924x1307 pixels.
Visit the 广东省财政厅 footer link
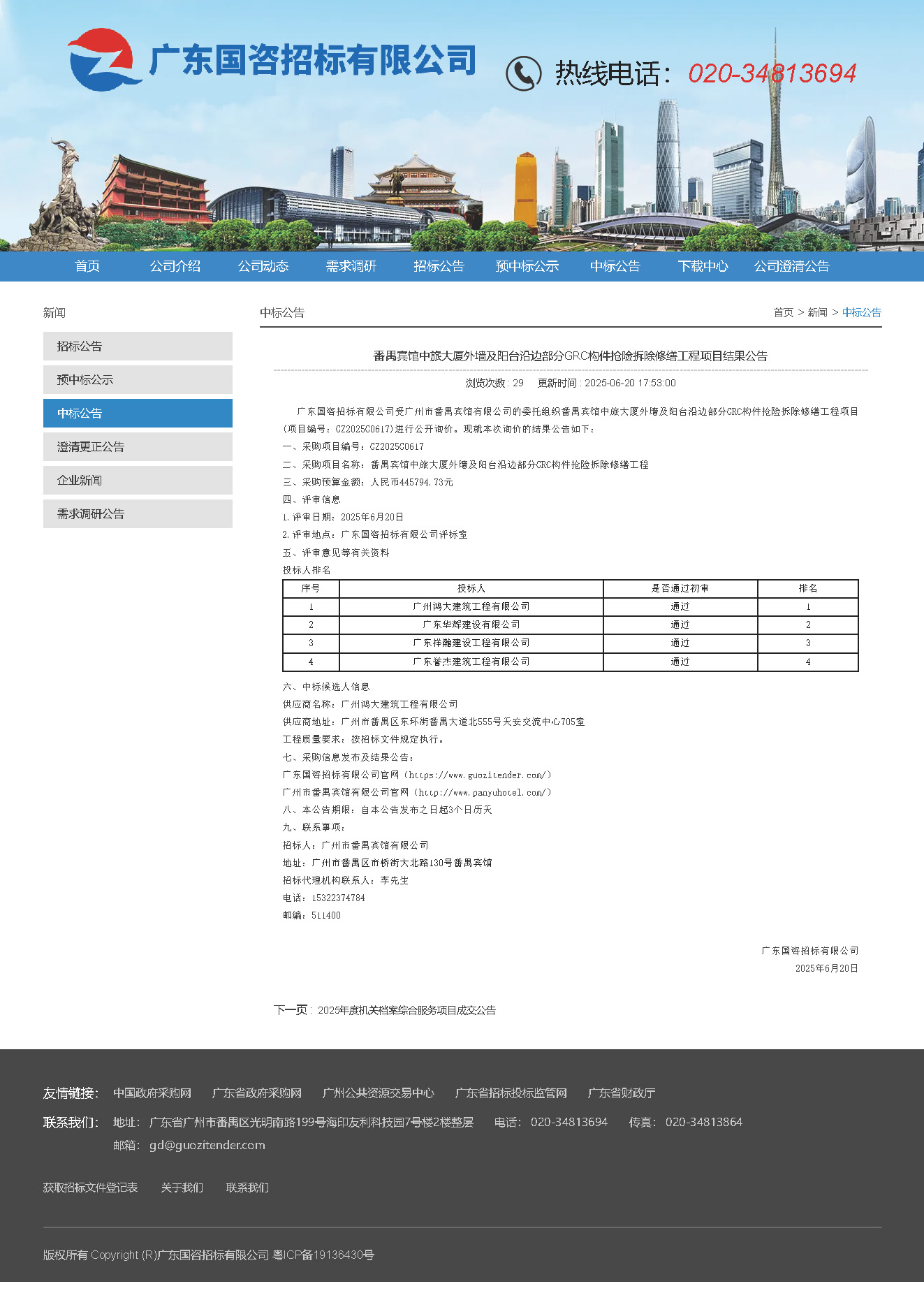pos(621,1093)
